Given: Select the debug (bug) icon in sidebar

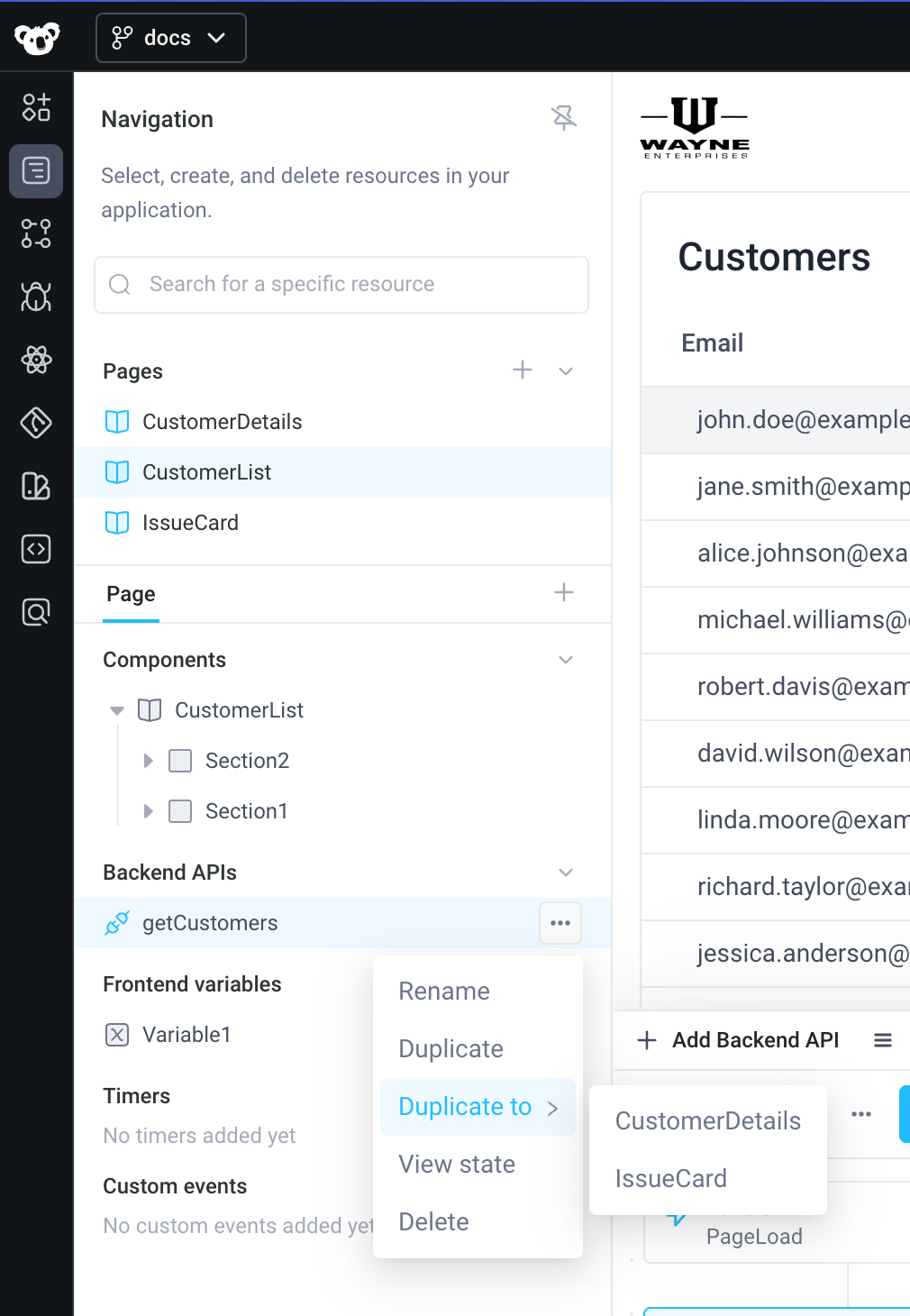Looking at the screenshot, I should [x=36, y=297].
